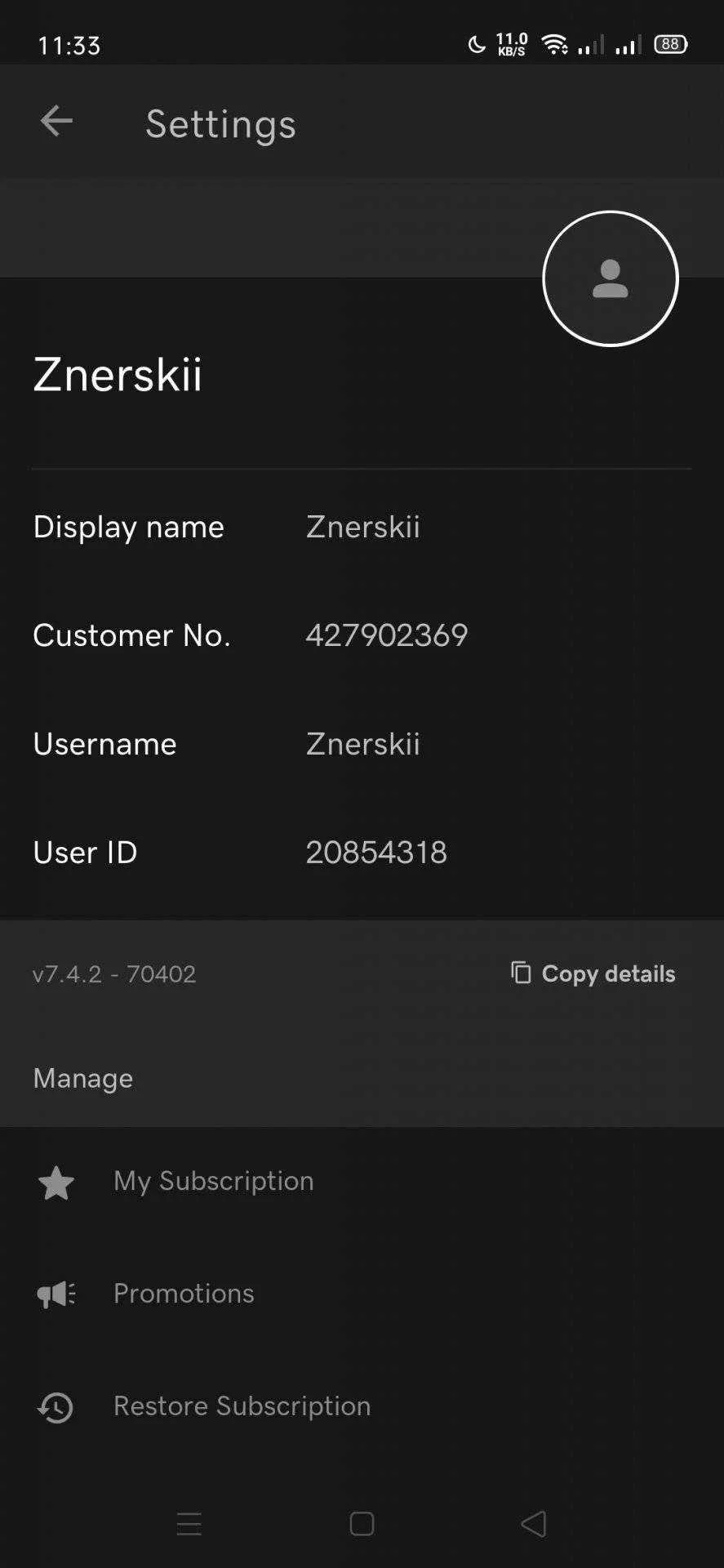Tap Customer No. value 427902369
Viewport: 724px width, 1568px height.
coord(387,635)
